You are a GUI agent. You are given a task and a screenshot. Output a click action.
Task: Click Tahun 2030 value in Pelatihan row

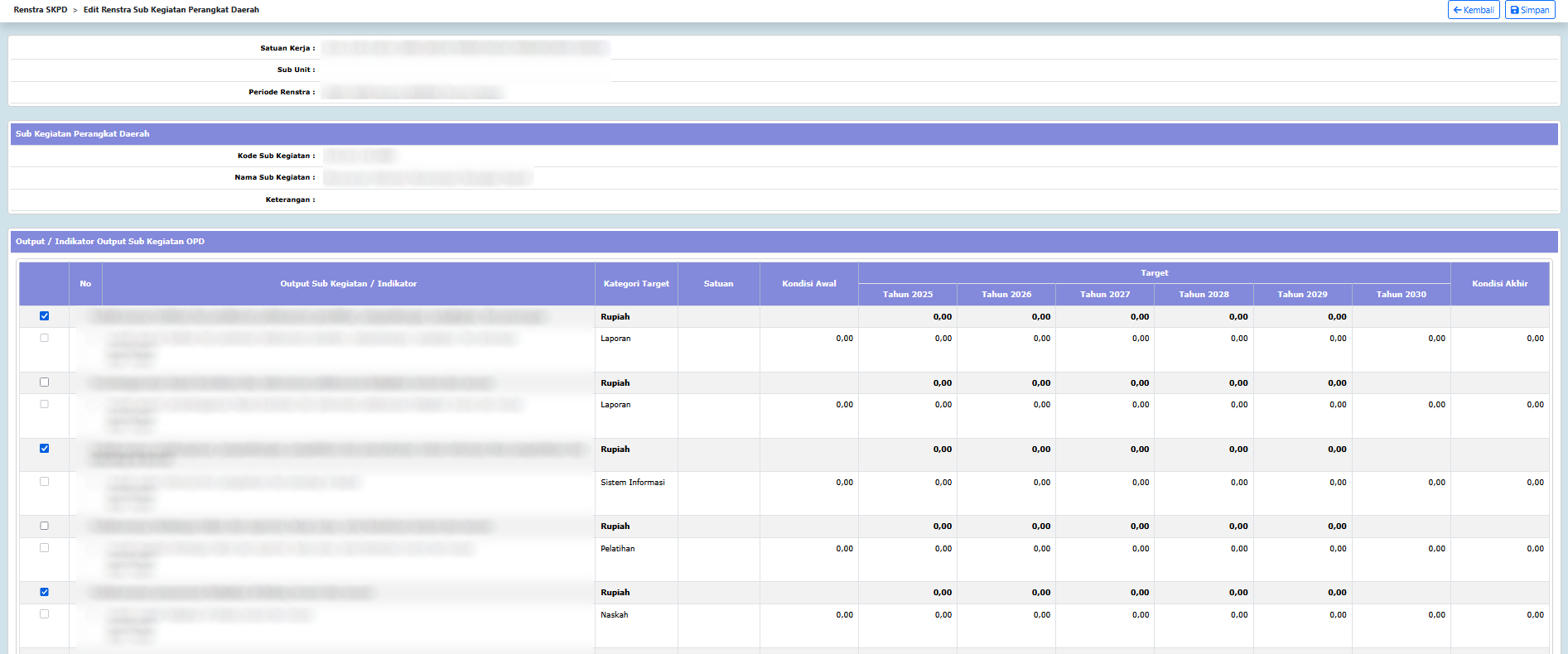(x=1436, y=549)
